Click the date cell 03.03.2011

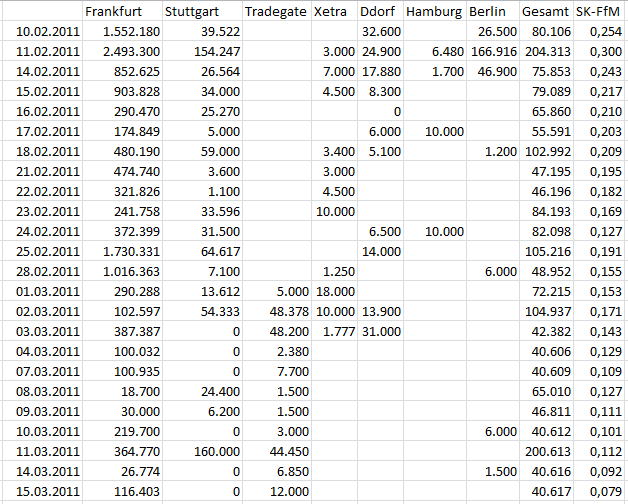42,331
